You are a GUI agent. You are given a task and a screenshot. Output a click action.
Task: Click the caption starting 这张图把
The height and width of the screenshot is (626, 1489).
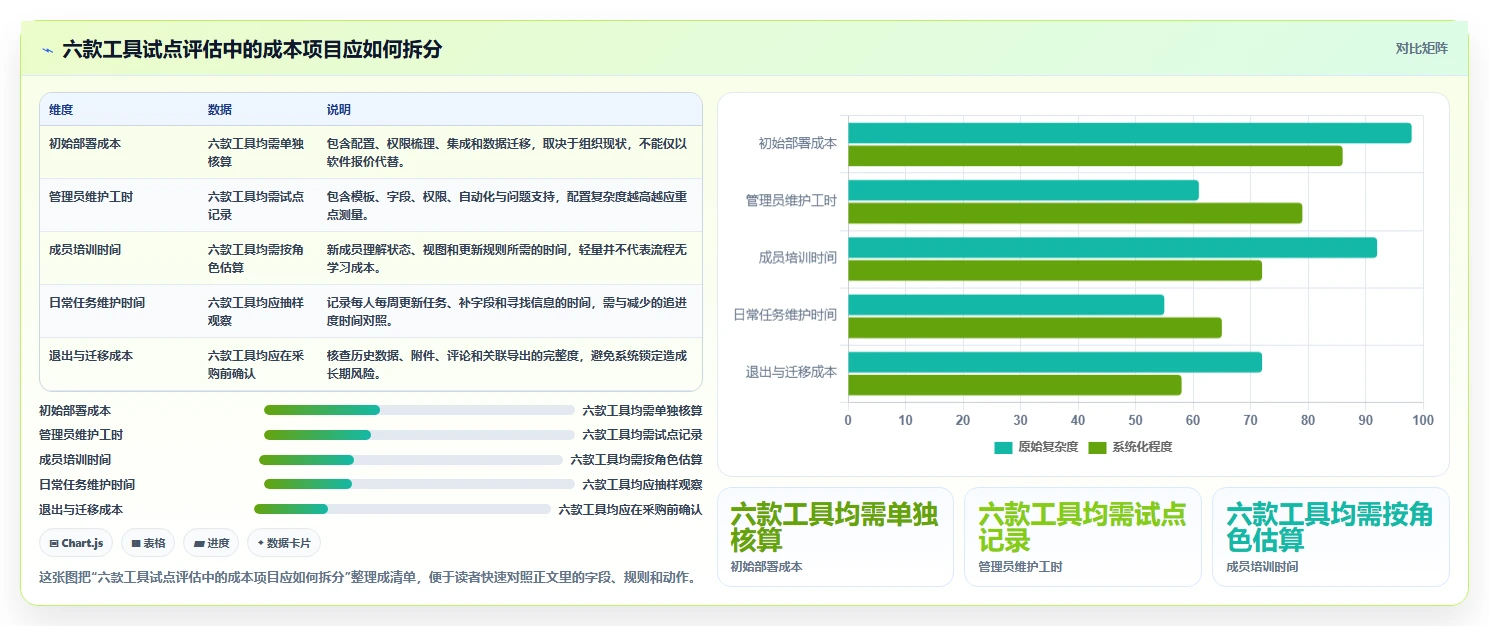tap(367, 577)
